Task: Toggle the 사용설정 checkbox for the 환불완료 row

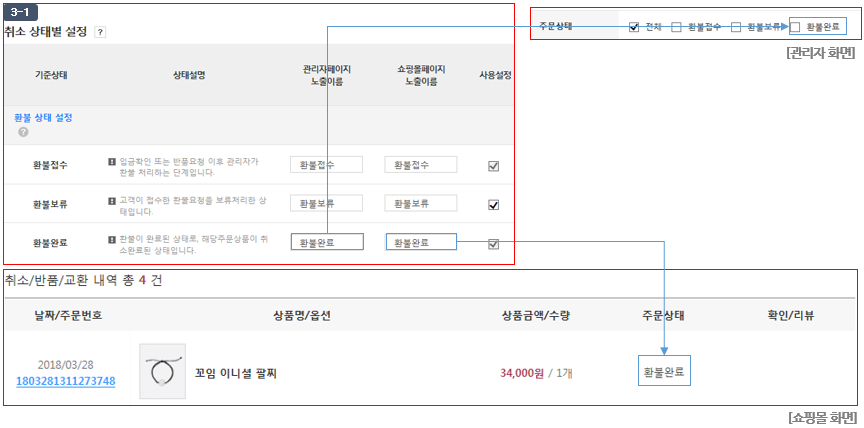Action: tap(494, 244)
